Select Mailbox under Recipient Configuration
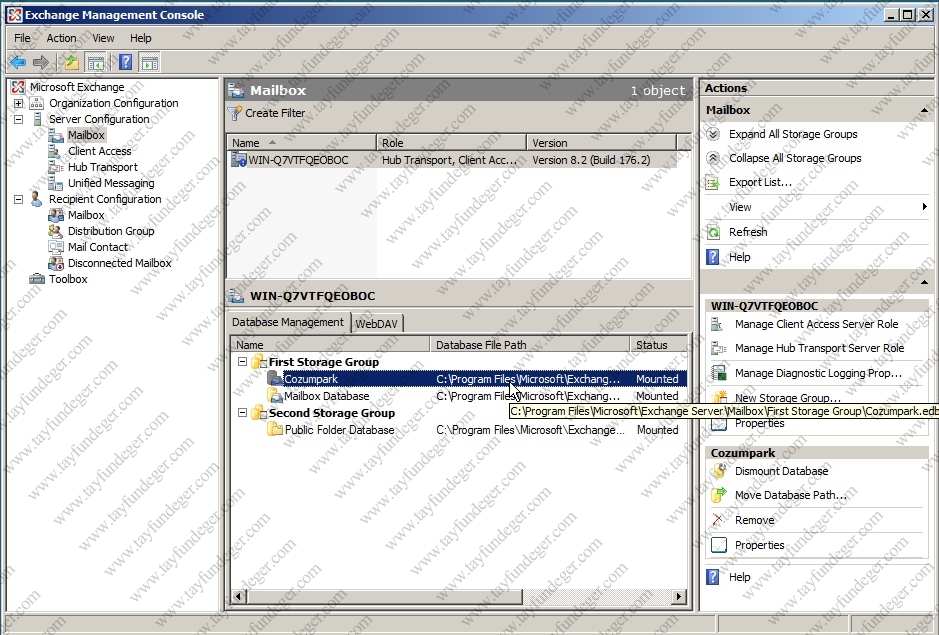The width and height of the screenshot is (939, 635). [86, 215]
